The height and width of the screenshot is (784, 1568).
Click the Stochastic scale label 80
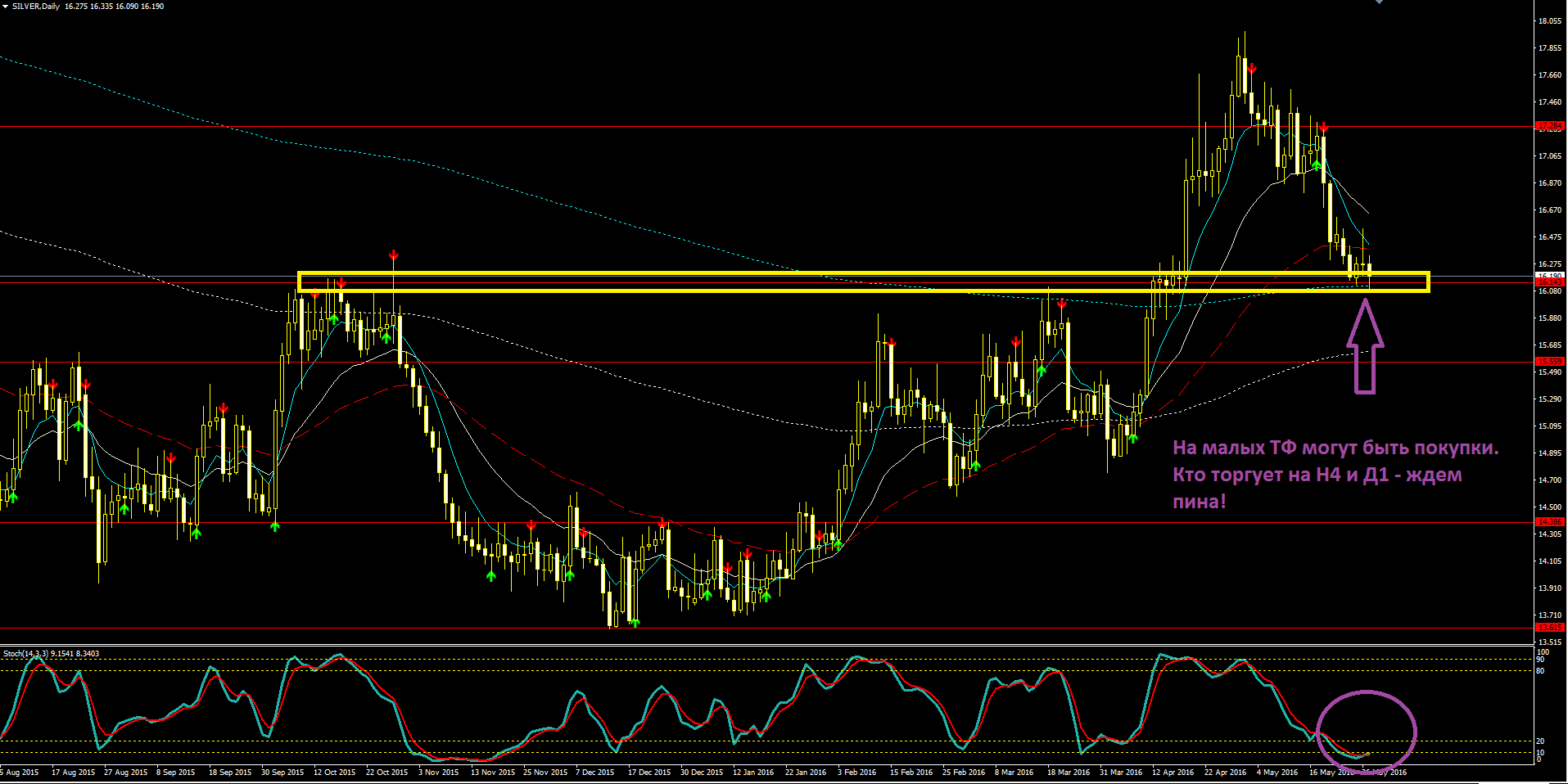[1540, 671]
